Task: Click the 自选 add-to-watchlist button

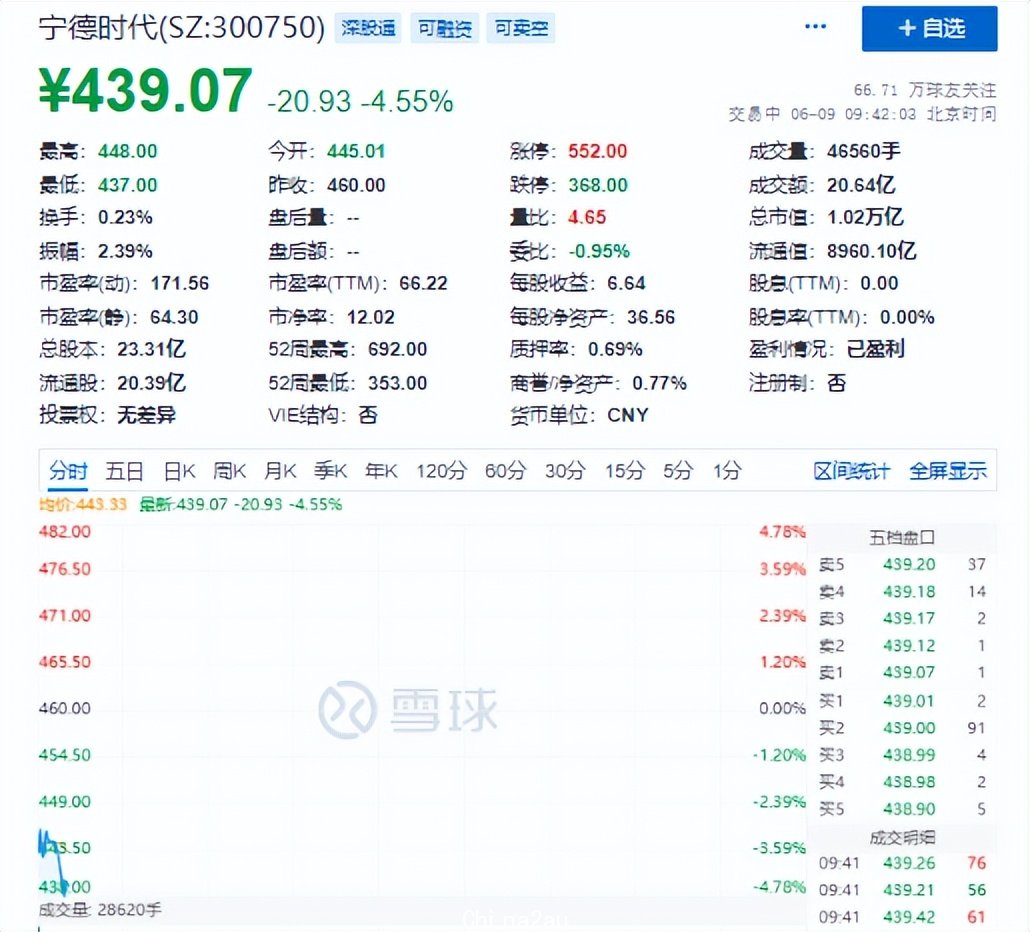Action: [x=929, y=28]
